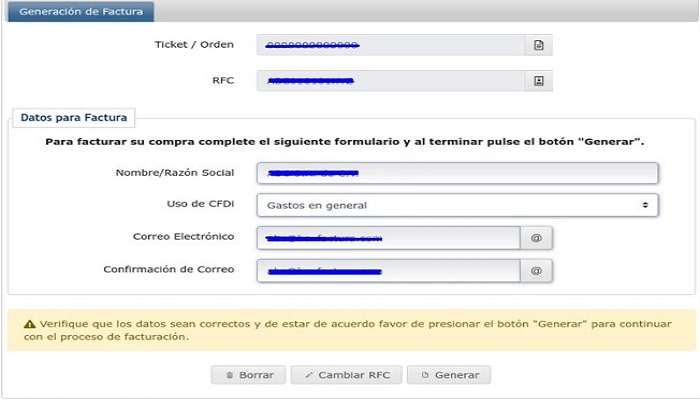700x400 pixels.
Task: Click the Generar button
Action: 449,375
